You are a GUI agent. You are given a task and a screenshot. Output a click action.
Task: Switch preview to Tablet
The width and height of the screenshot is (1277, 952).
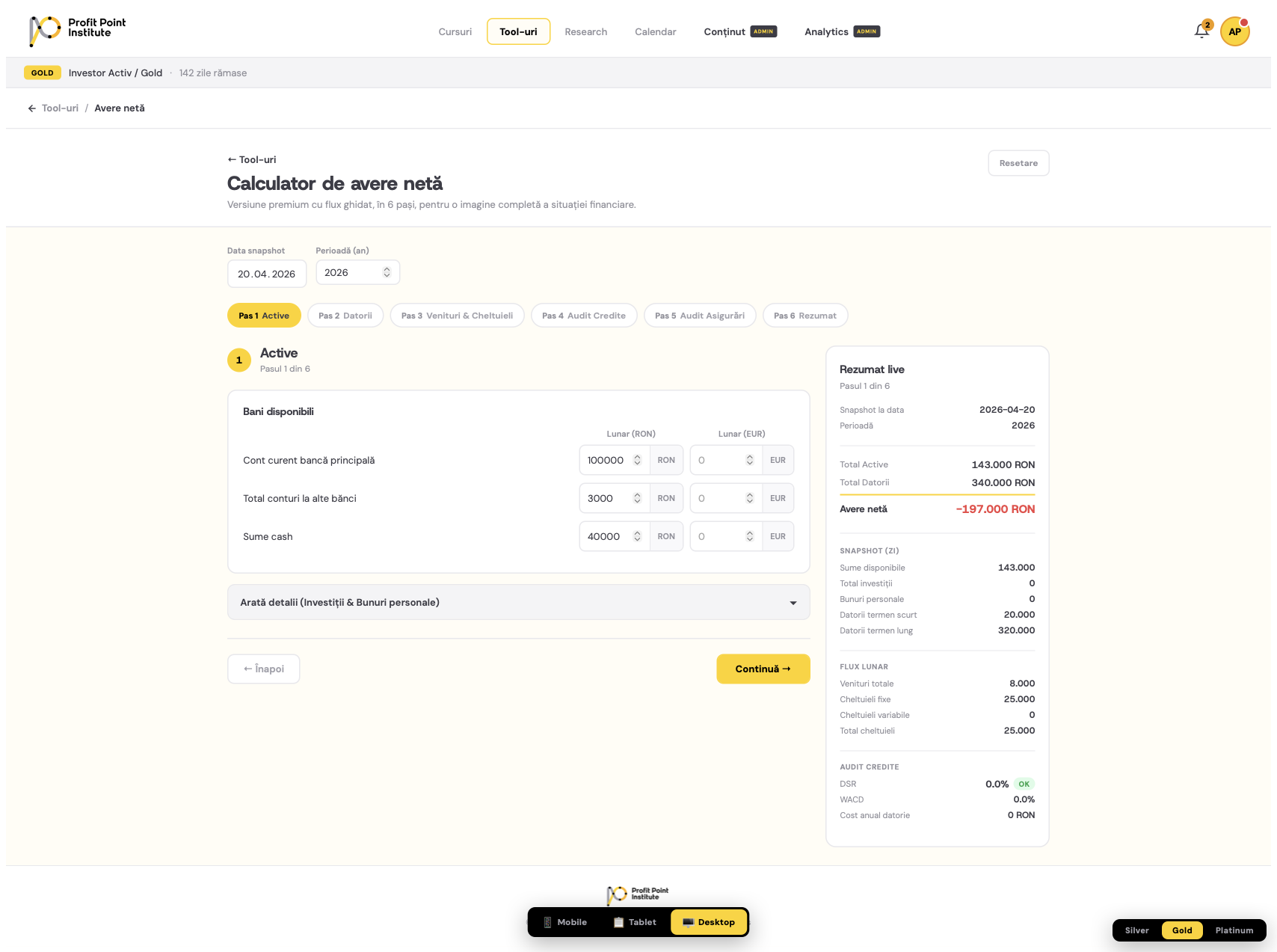(x=636, y=922)
